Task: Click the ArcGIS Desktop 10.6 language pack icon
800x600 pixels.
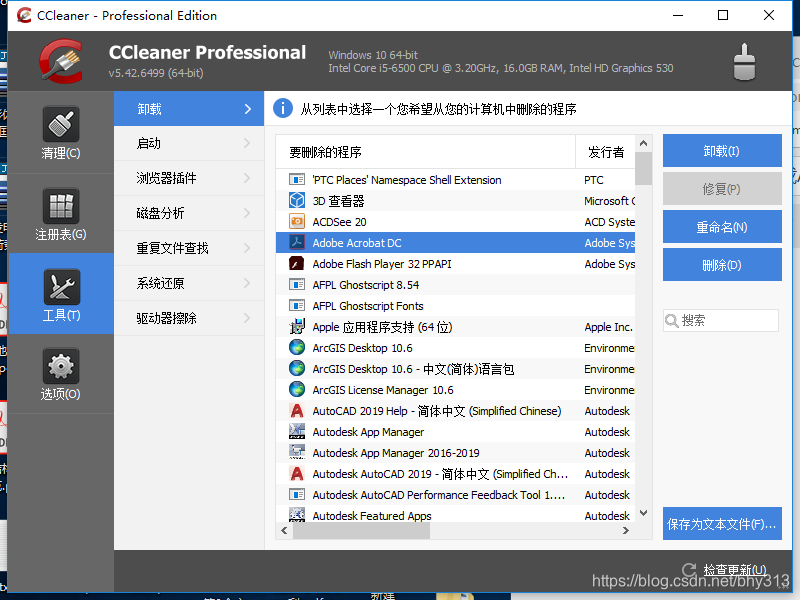Action: pos(297,368)
